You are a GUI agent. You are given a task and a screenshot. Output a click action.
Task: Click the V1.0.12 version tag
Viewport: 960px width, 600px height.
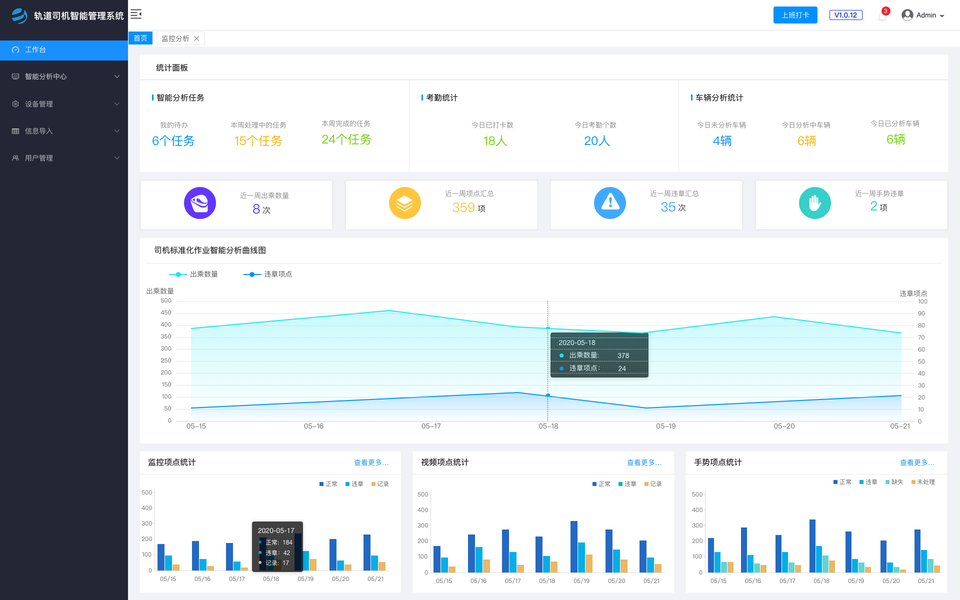click(x=846, y=15)
